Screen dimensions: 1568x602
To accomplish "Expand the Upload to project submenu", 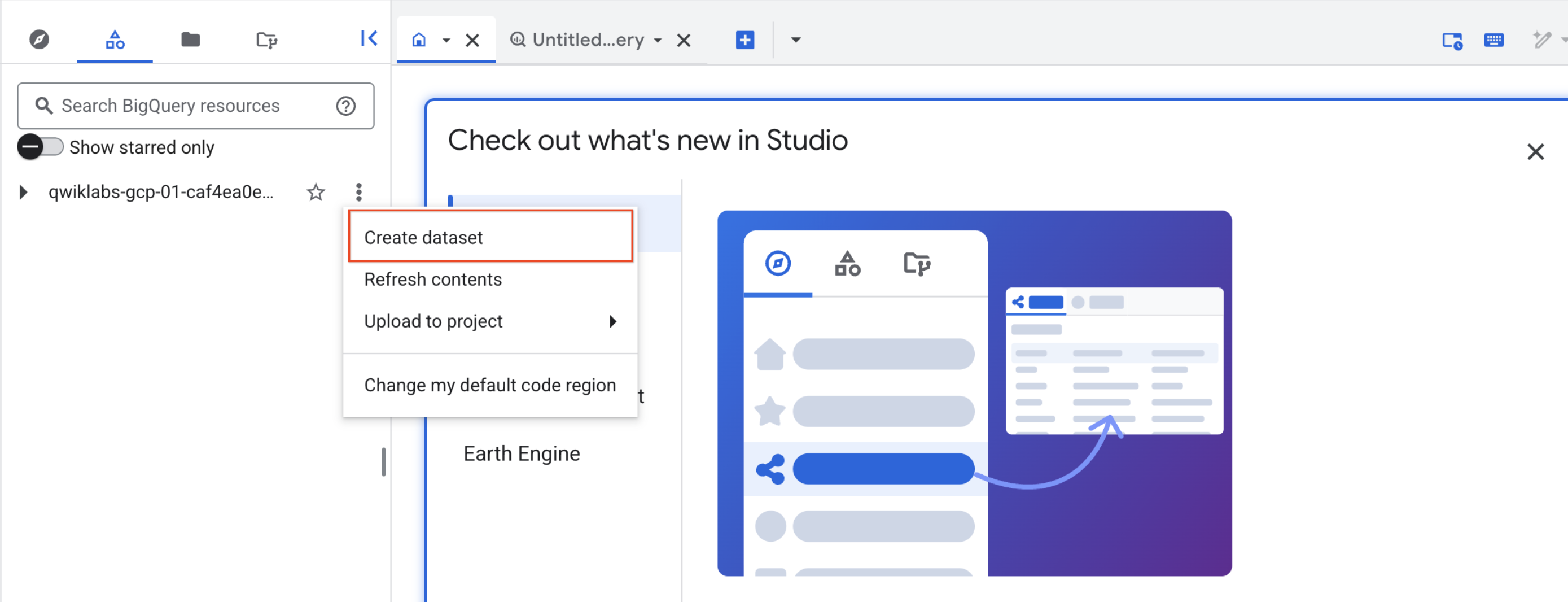I will (x=614, y=321).
